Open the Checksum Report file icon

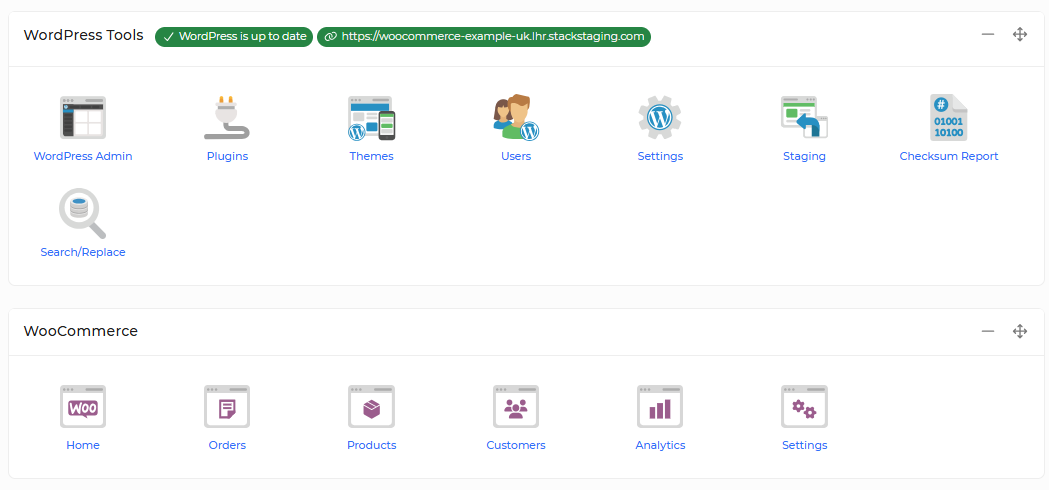949,117
